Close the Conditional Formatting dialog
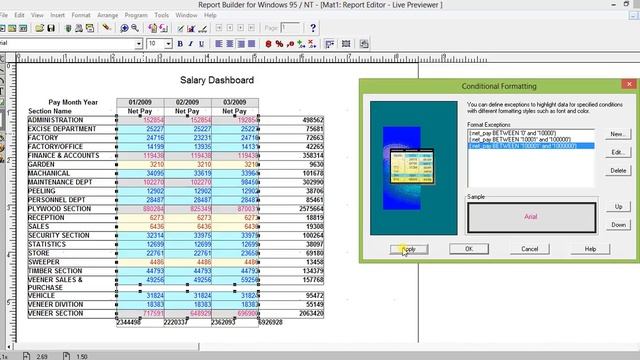Screen dimensions: 640x360 (629, 84)
